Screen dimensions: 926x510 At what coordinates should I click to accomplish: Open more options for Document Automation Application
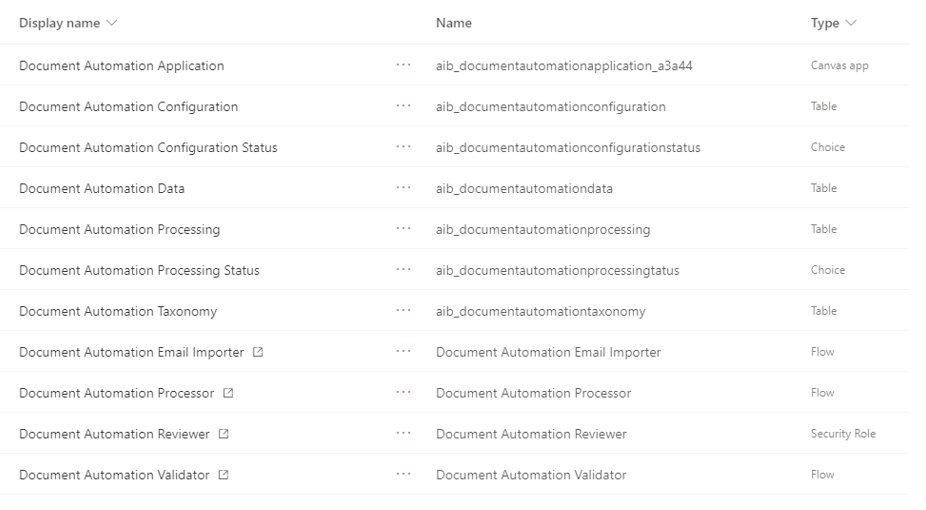pyautogui.click(x=403, y=65)
